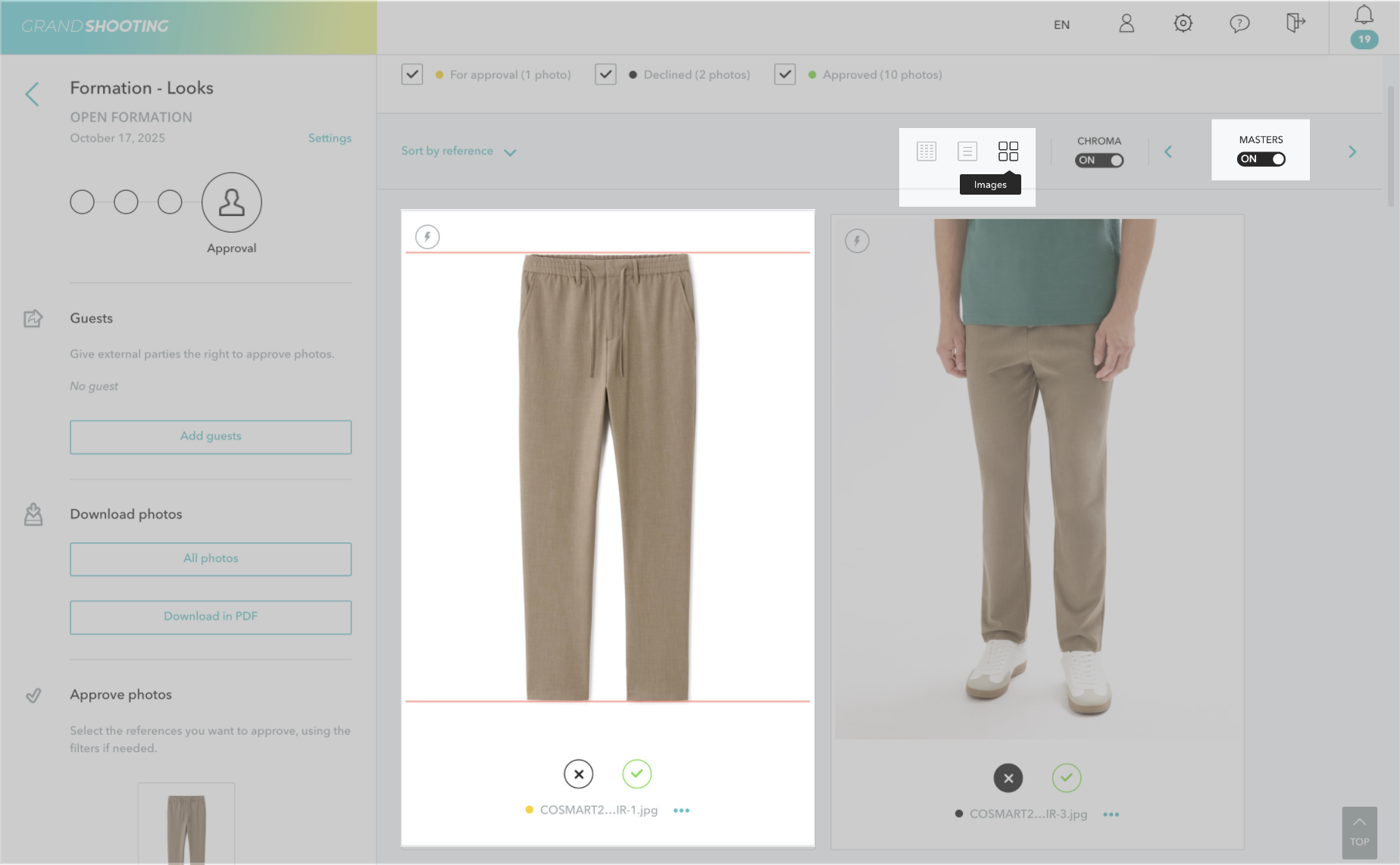Screen dimensions: 1400x865
Task: Click the logout door icon
Action: click(x=1295, y=23)
